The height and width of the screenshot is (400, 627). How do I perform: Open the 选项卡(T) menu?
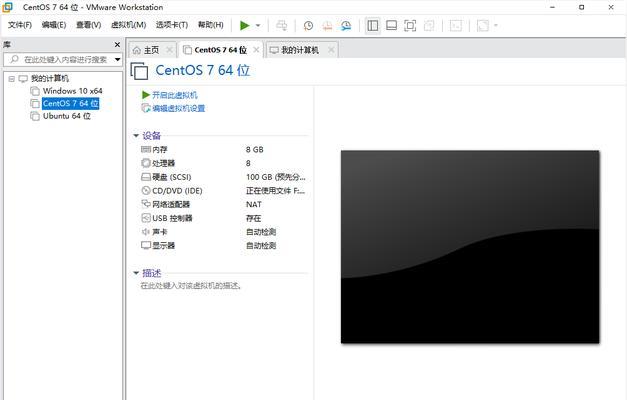click(x=172, y=25)
